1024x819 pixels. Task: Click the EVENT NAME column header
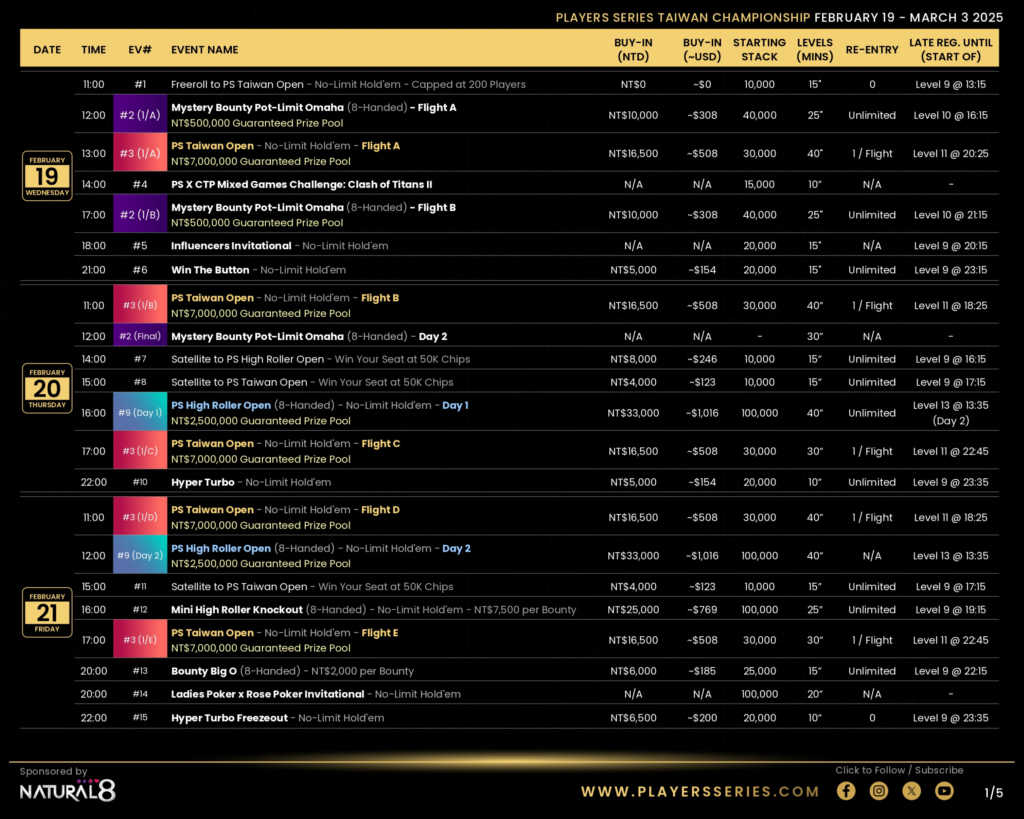(x=204, y=49)
